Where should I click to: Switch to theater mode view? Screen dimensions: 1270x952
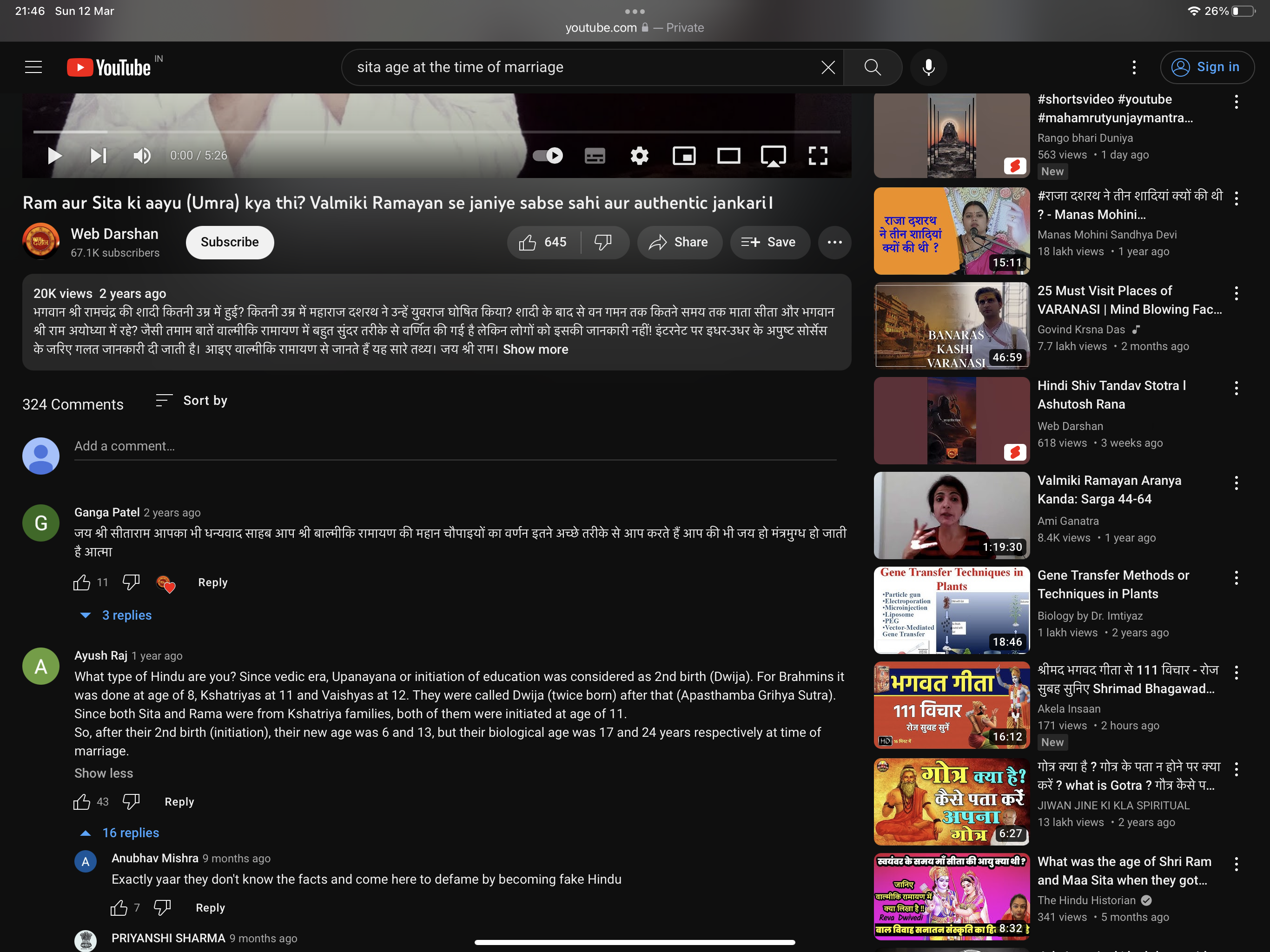[x=728, y=156]
